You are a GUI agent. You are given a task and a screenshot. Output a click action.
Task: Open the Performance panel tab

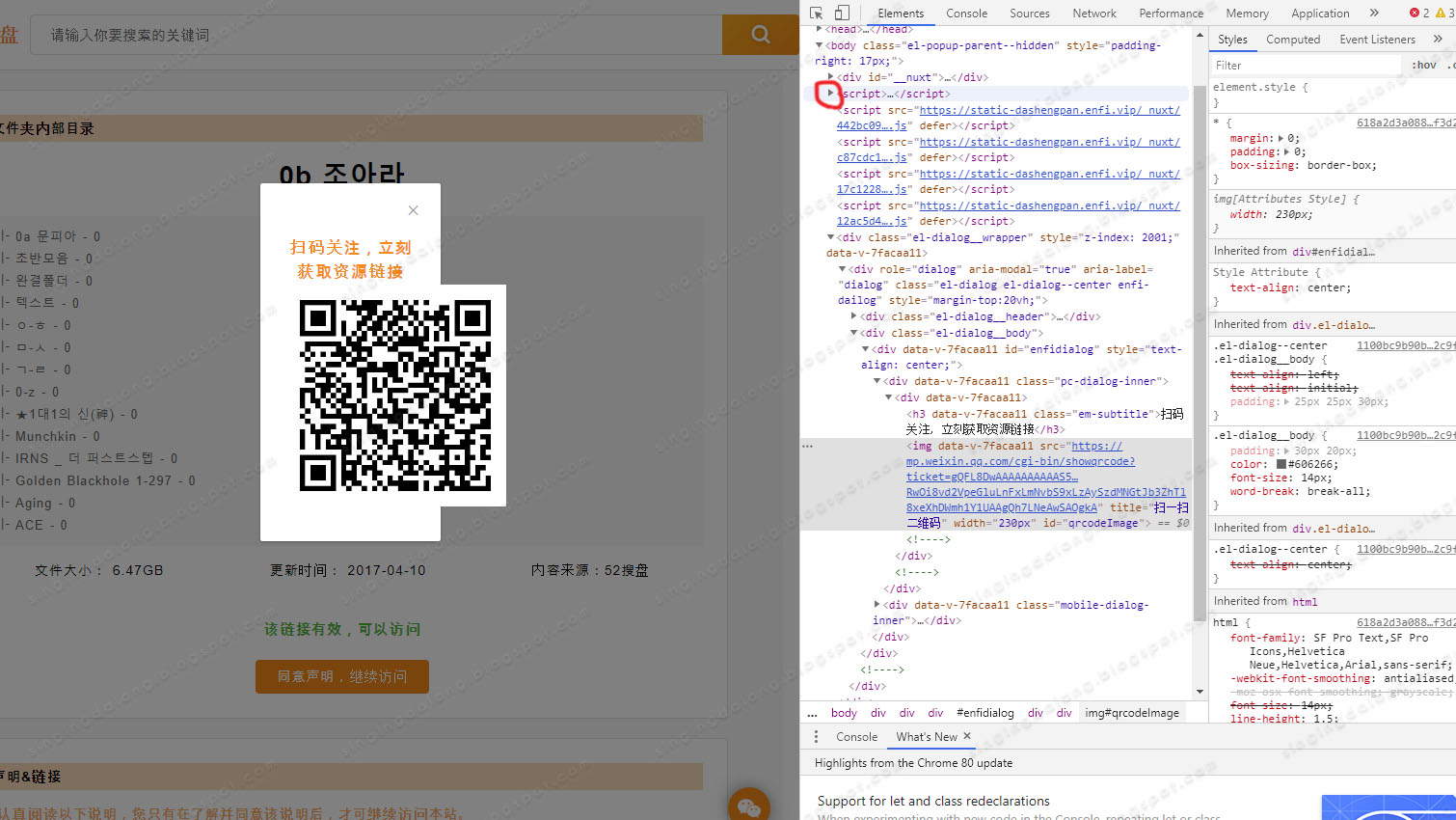(1172, 14)
